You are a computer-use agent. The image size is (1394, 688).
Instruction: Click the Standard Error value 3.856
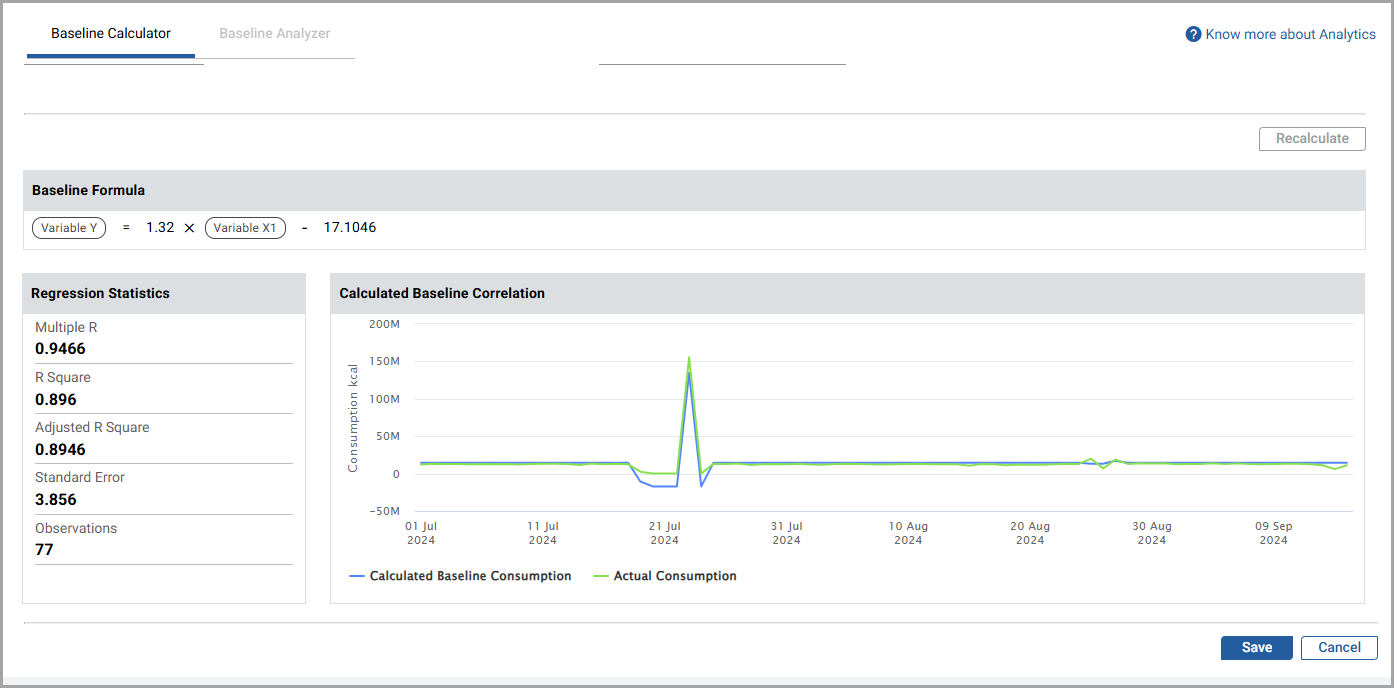tap(56, 499)
